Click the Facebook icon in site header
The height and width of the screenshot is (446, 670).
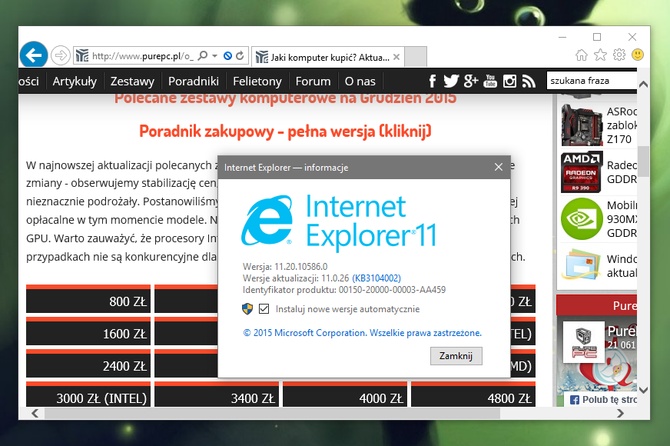point(432,81)
